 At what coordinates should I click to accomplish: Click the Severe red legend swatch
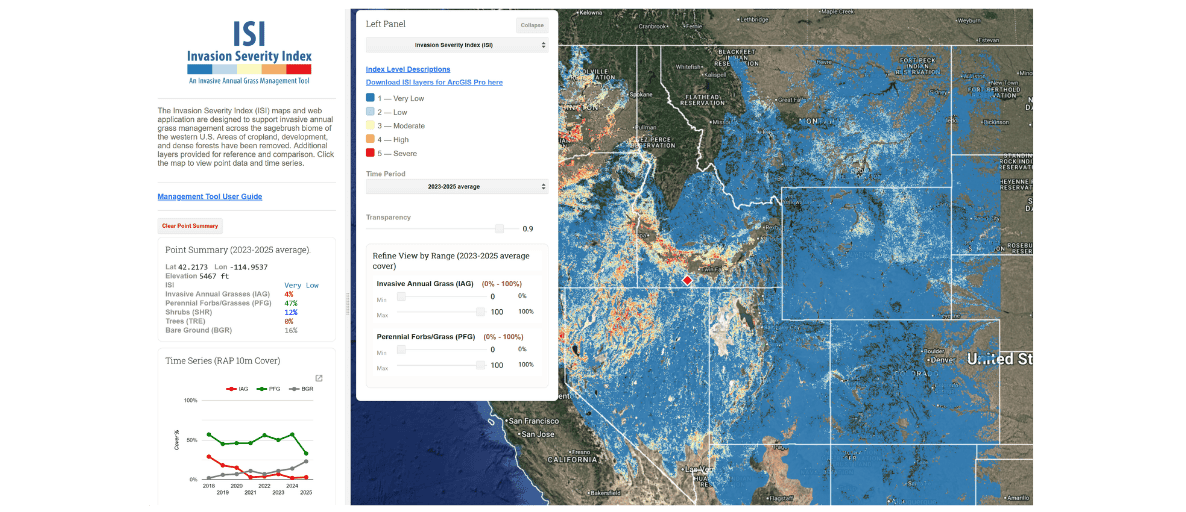click(x=370, y=153)
